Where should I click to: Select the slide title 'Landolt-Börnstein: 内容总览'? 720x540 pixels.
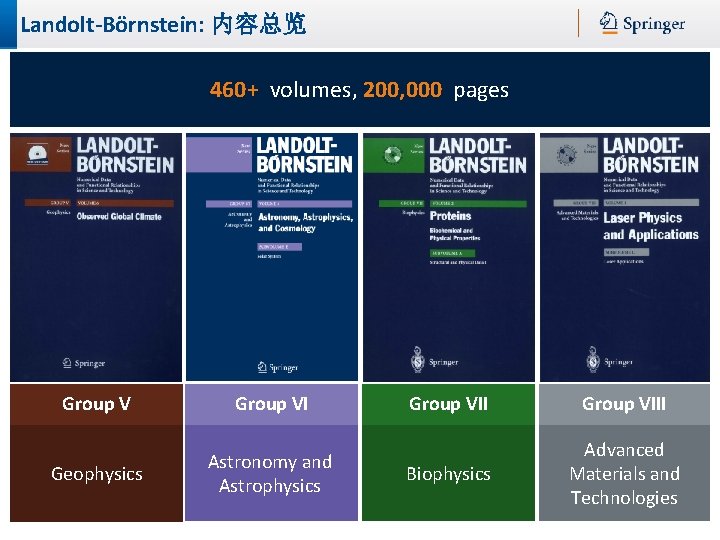[x=163, y=24]
